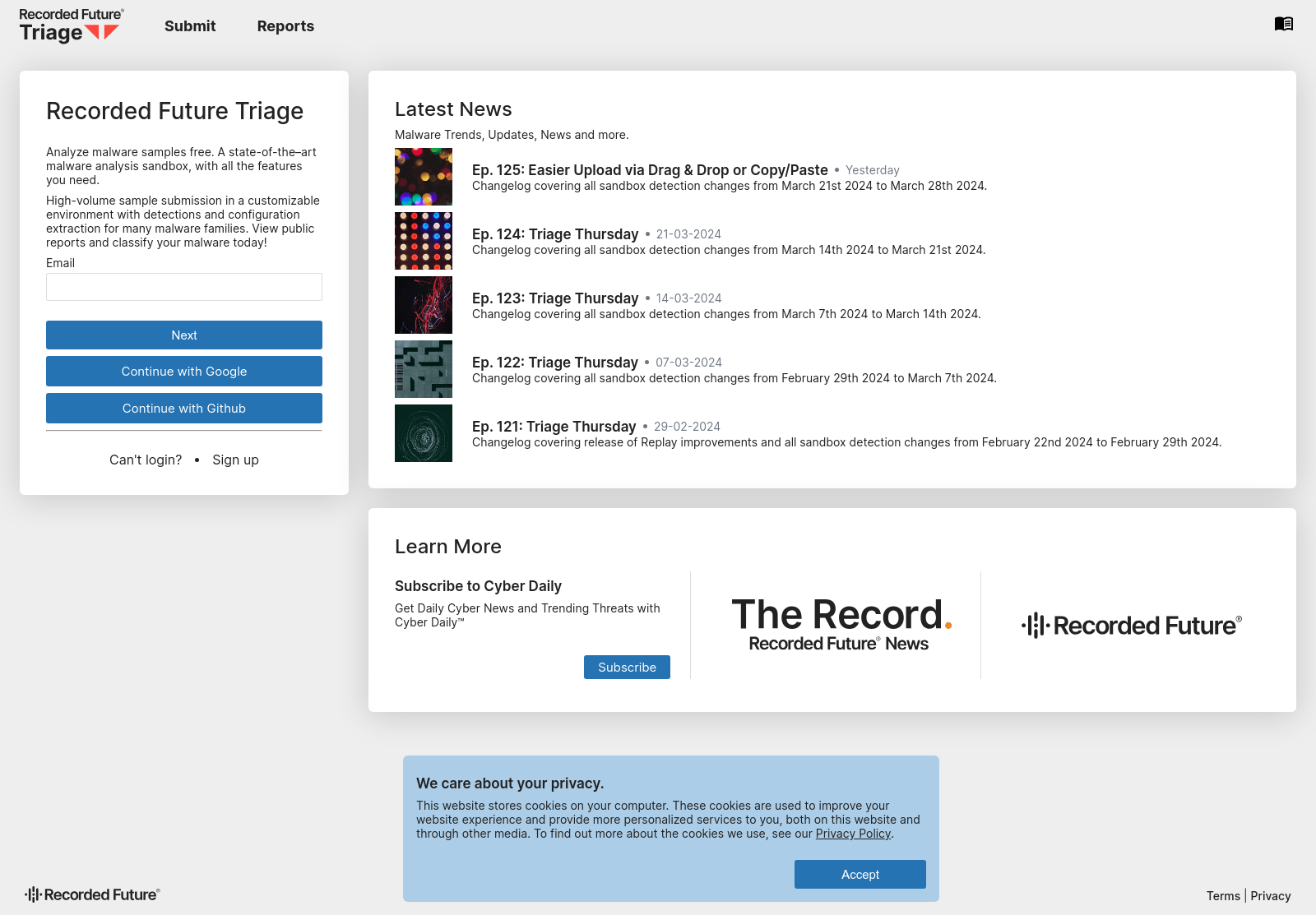Screen dimensions: 1316x915
Task: Accept the cookie privacy notice
Action: click(860, 875)
